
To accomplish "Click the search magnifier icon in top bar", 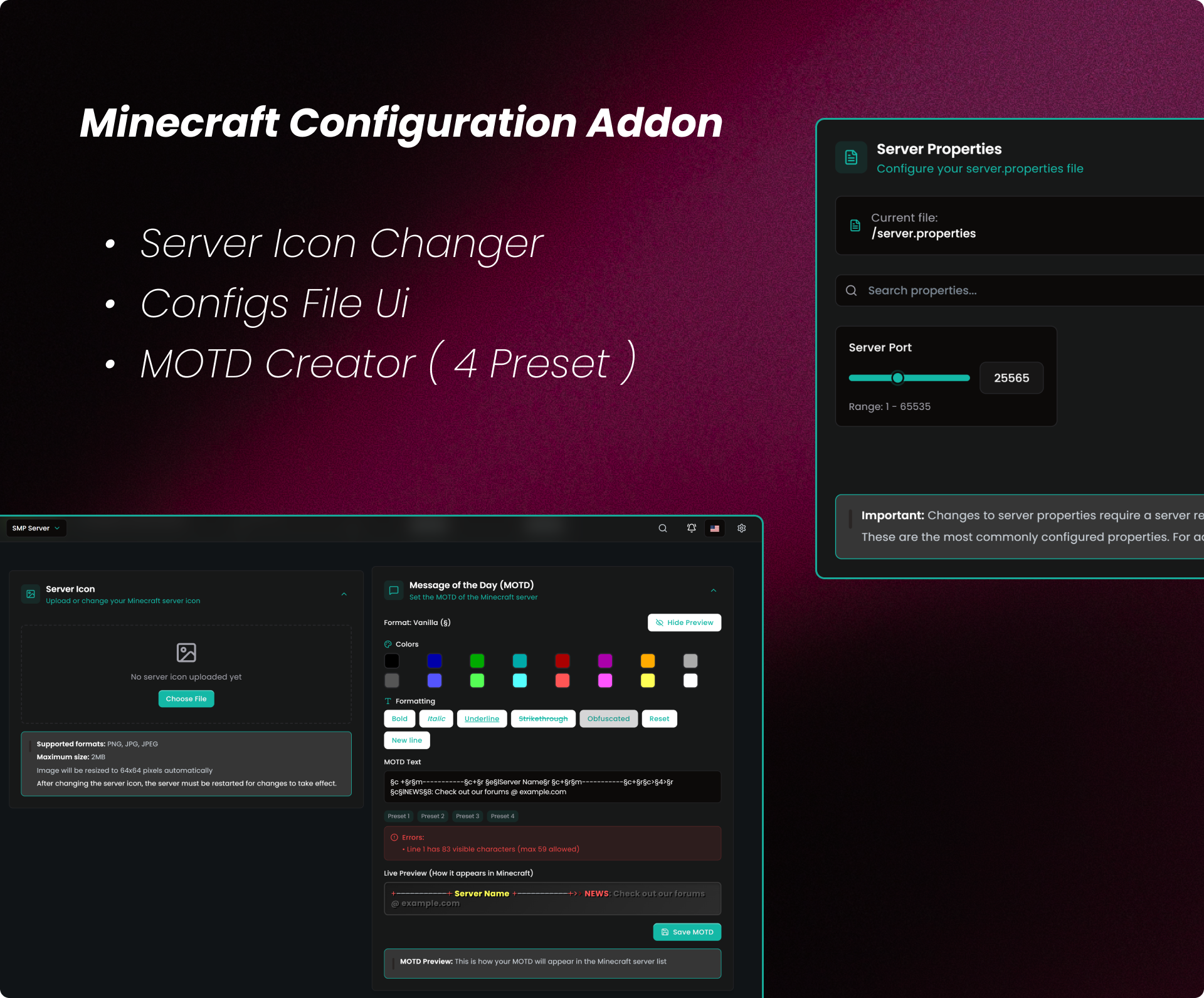I will pos(662,528).
